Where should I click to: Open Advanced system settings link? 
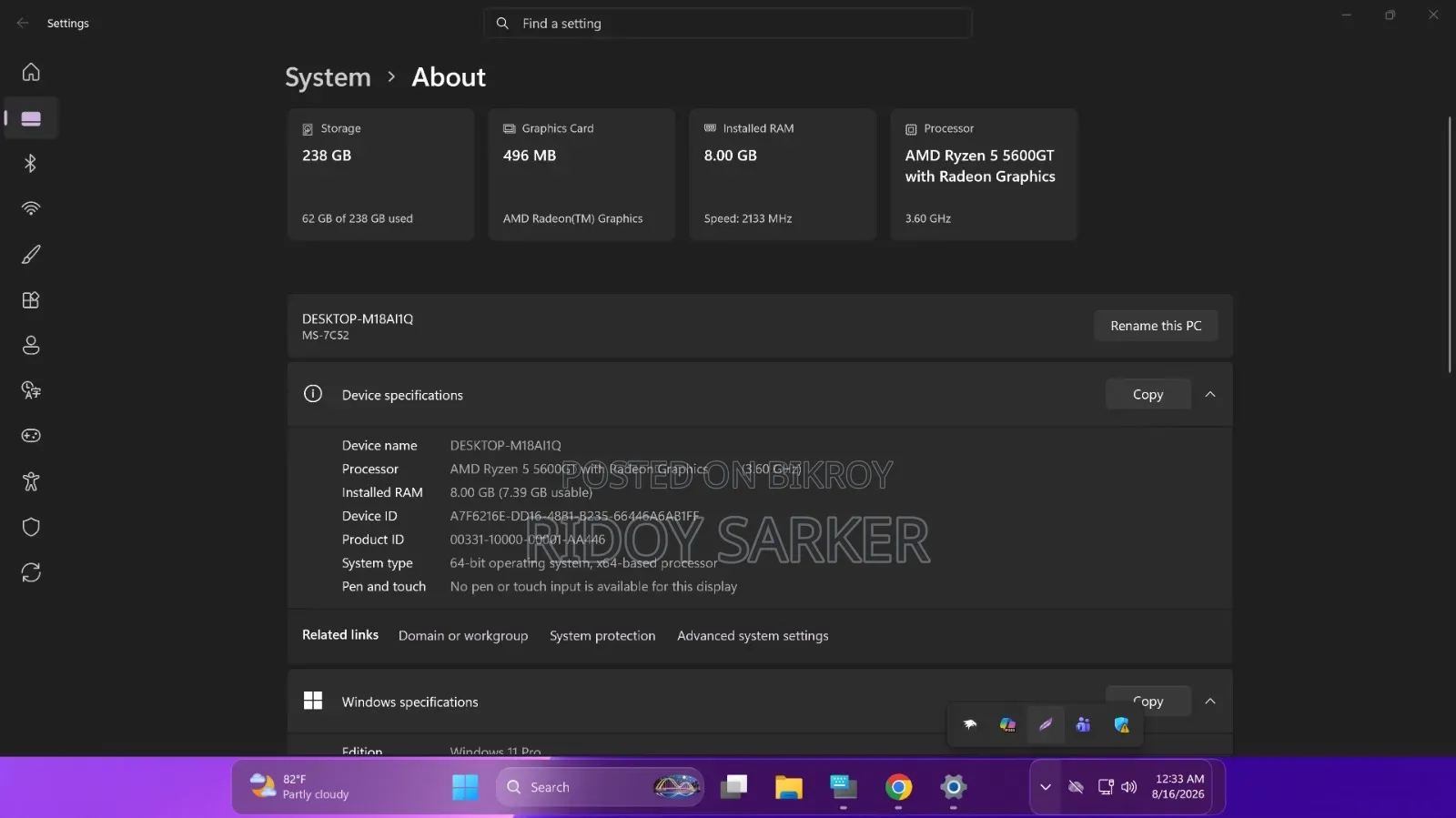pyautogui.click(x=753, y=635)
